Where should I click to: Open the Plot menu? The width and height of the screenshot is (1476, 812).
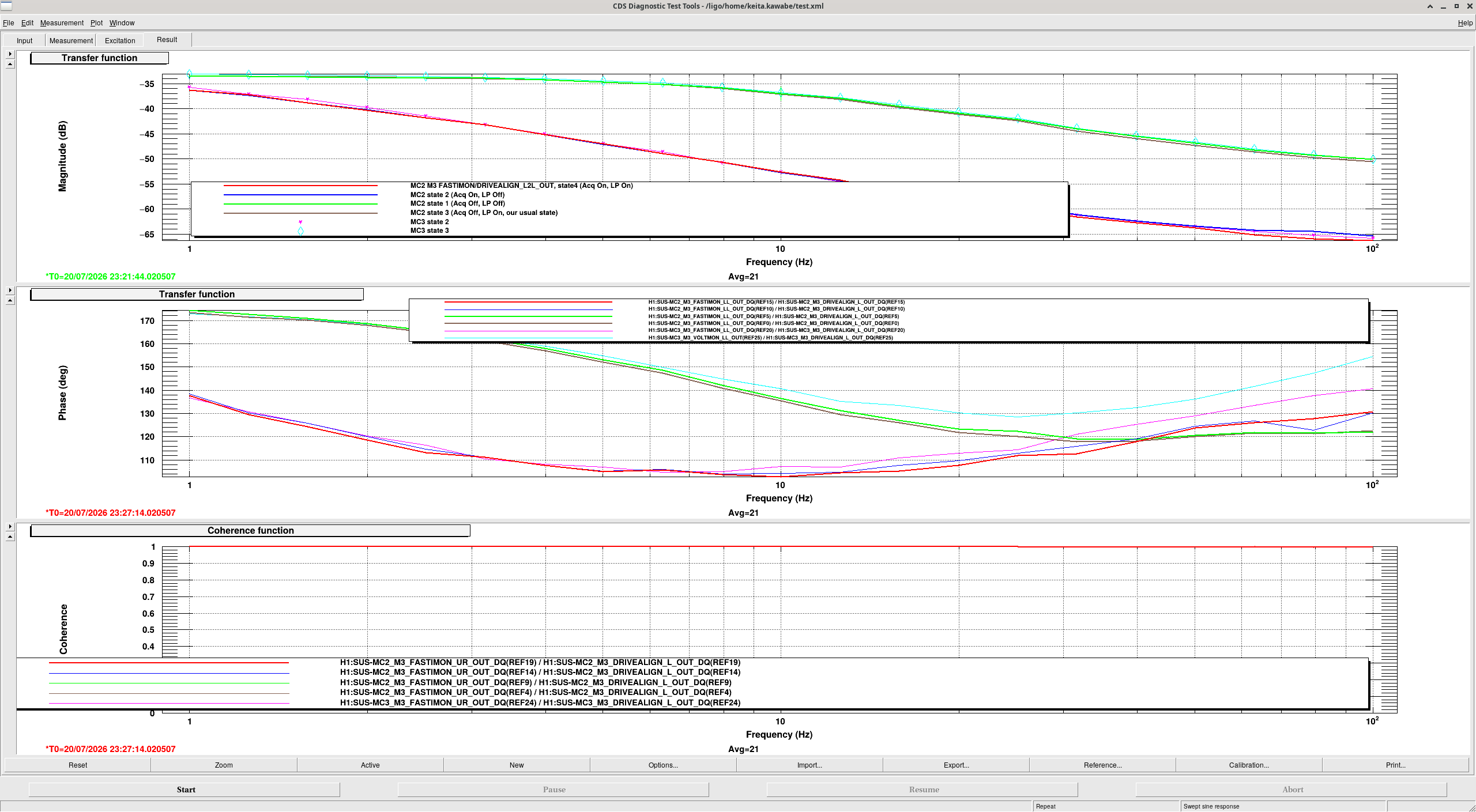(x=96, y=23)
